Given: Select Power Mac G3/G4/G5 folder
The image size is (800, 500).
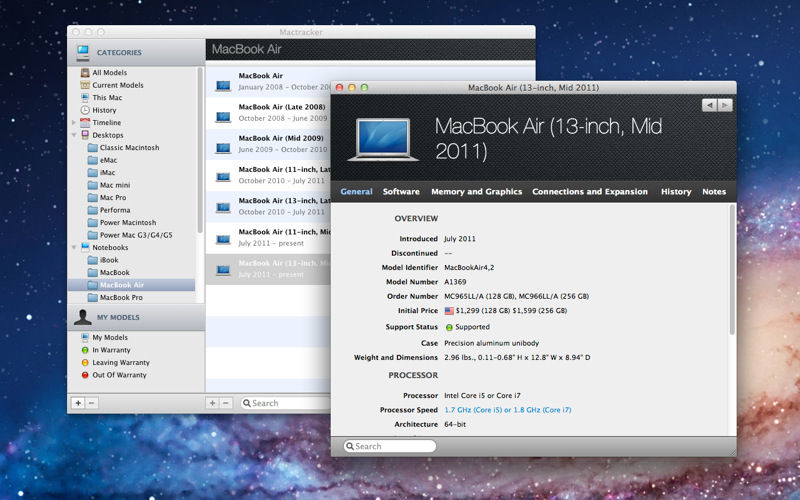Looking at the screenshot, I should pos(92,235).
